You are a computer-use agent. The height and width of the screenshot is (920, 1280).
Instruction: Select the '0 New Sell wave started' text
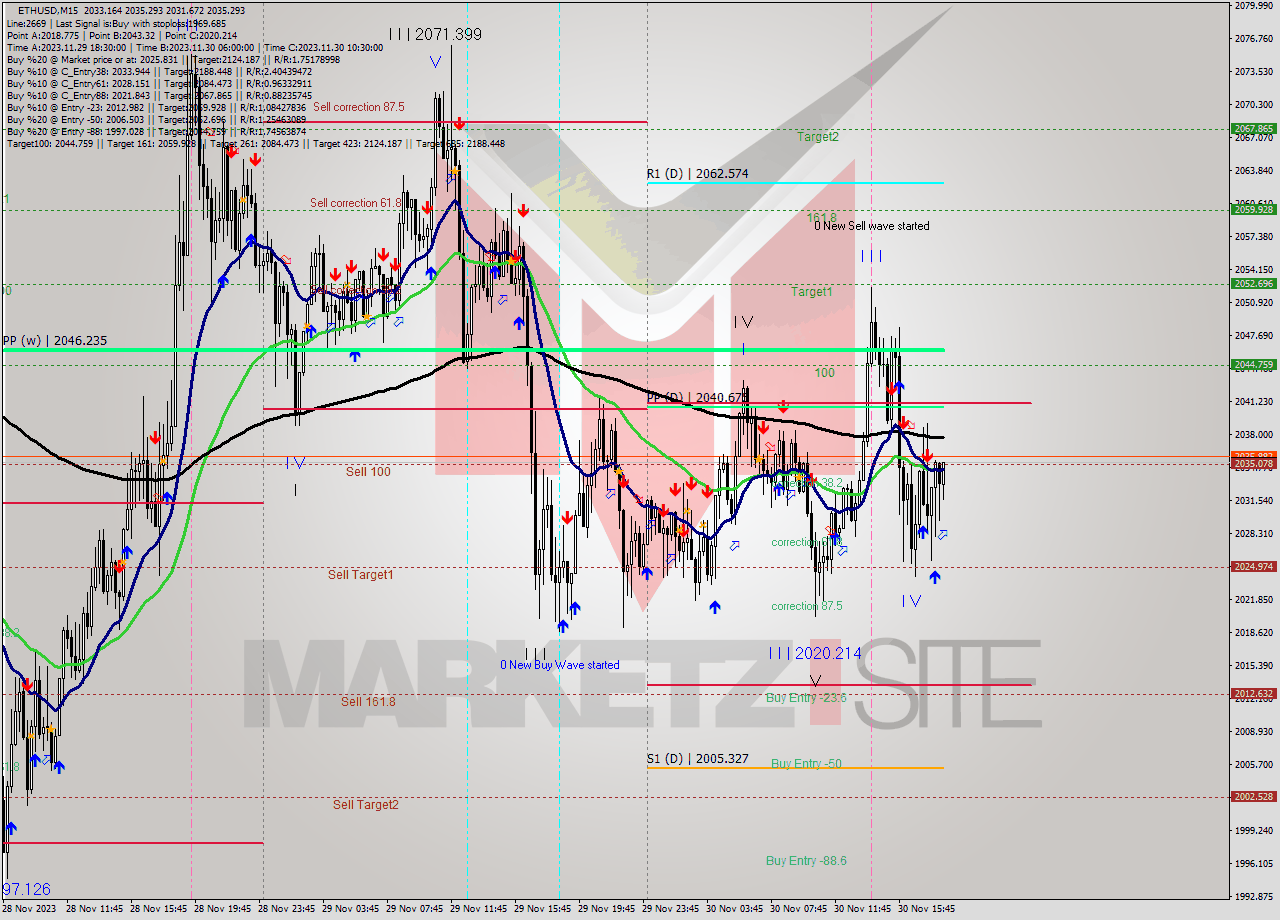871,226
